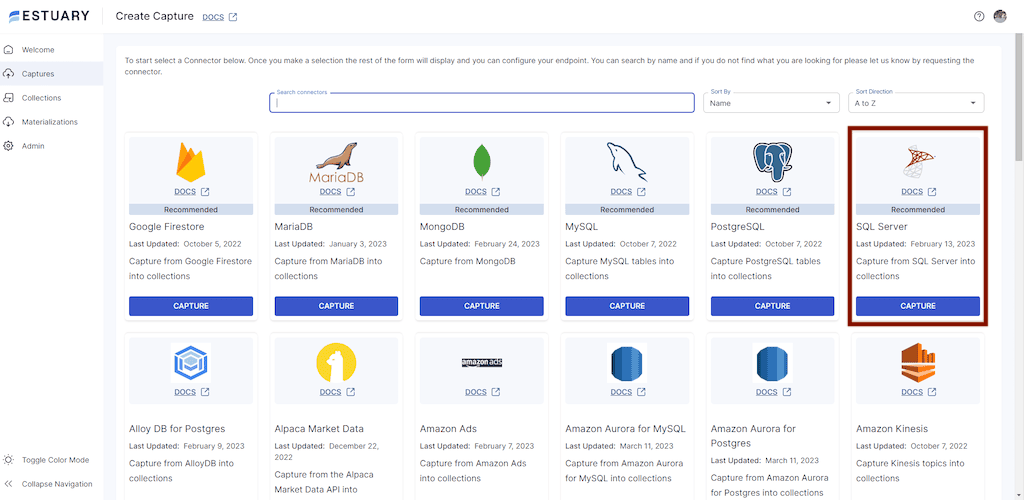Click the Recommended badge on MongoDB card
1024x500 pixels.
point(482,210)
